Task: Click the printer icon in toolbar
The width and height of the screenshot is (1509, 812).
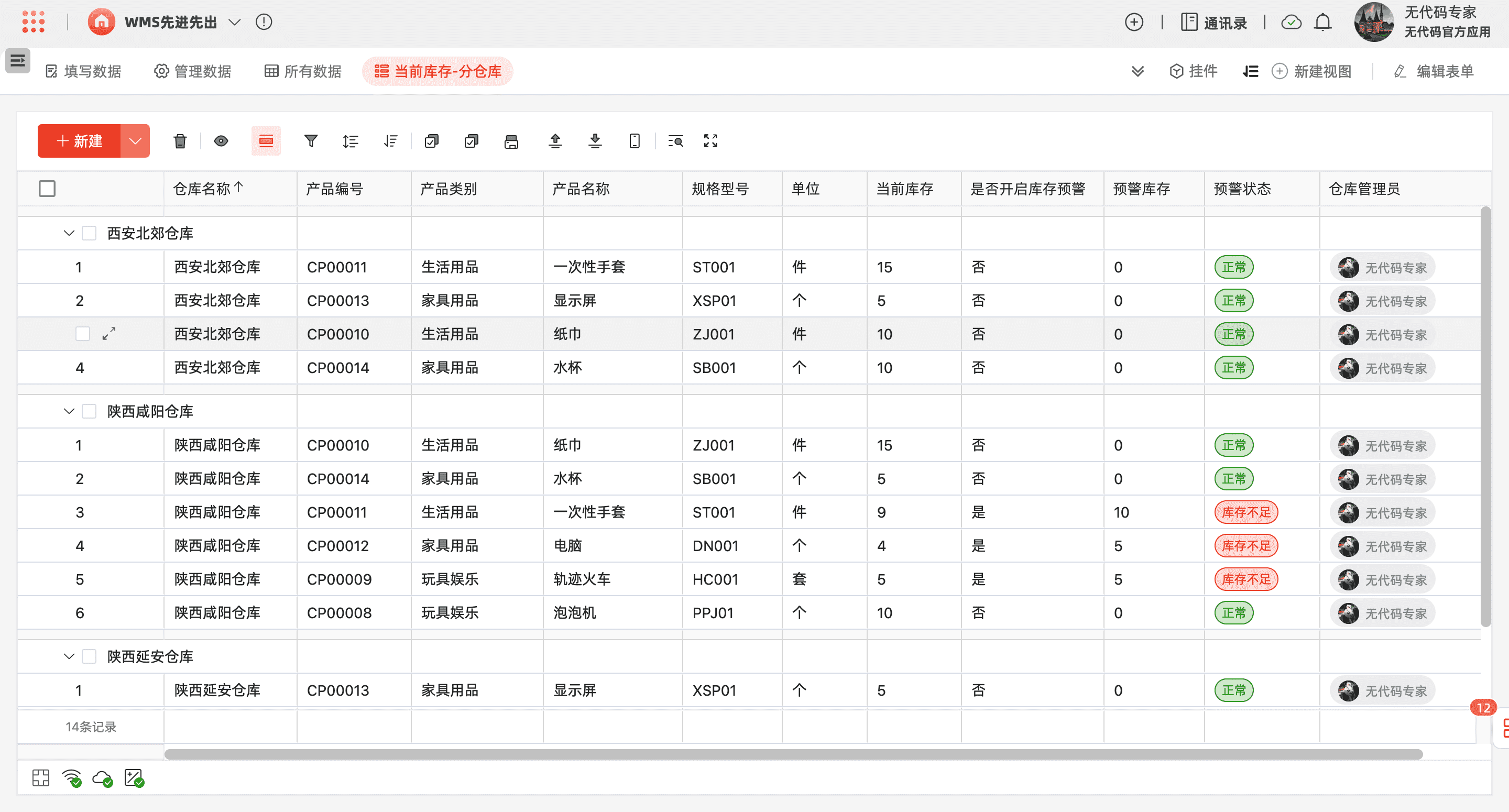Action: [x=511, y=140]
